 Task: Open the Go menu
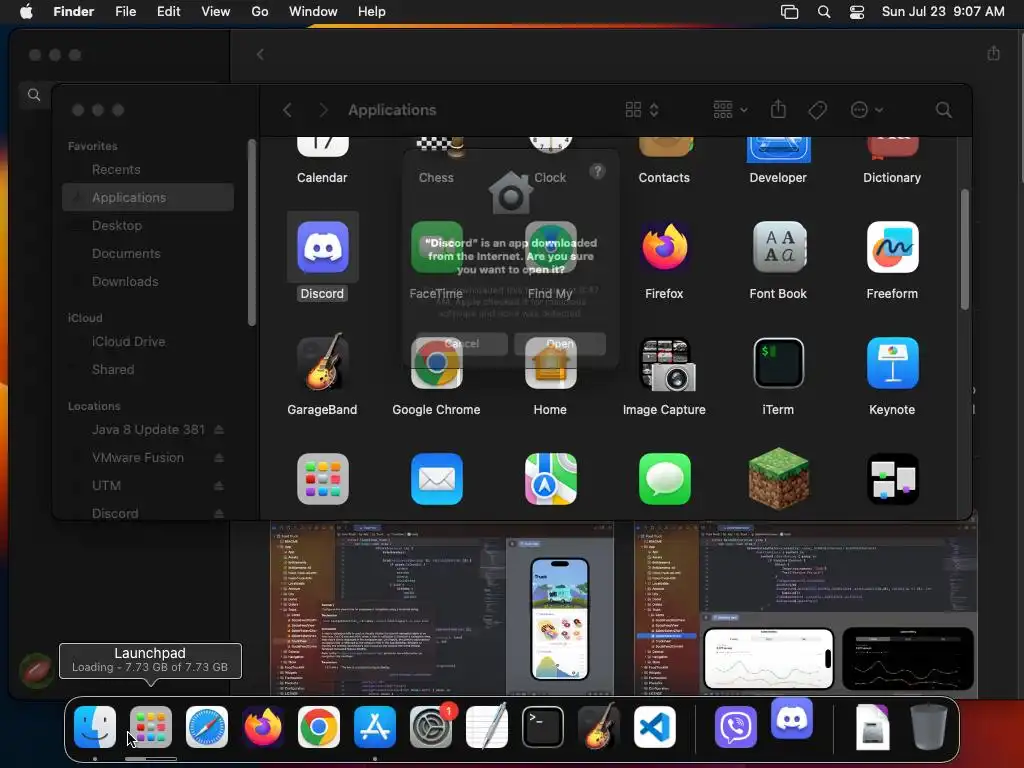pos(260,12)
